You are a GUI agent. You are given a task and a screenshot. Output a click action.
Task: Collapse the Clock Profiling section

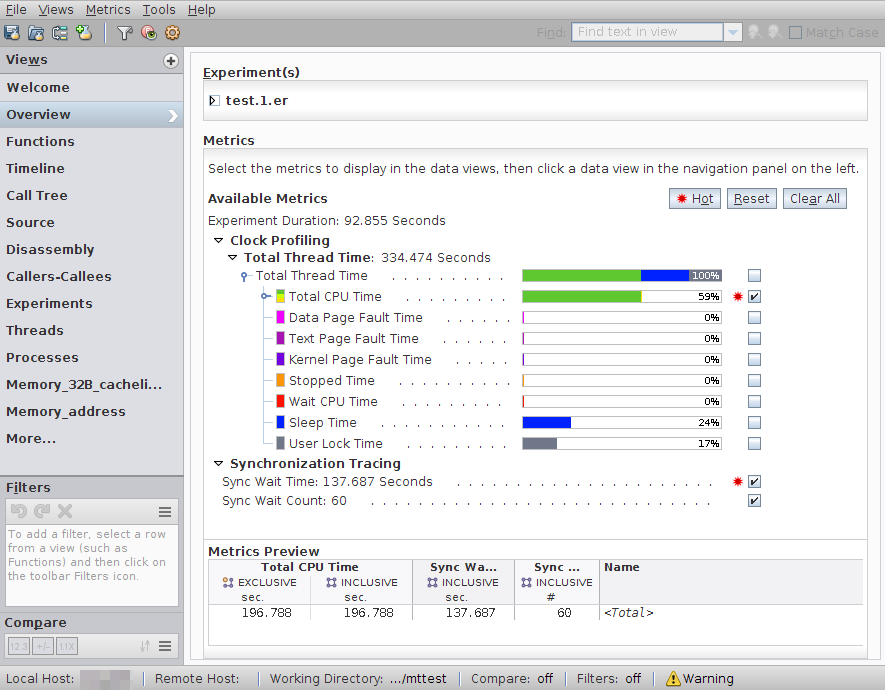click(x=218, y=240)
